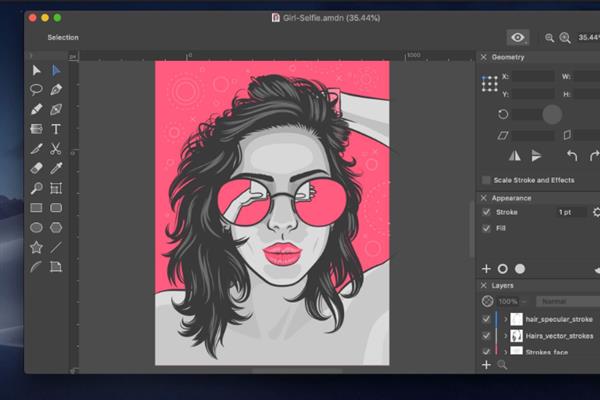600x400 pixels.
Task: Choose the Lasso tool
Action: [36, 90]
